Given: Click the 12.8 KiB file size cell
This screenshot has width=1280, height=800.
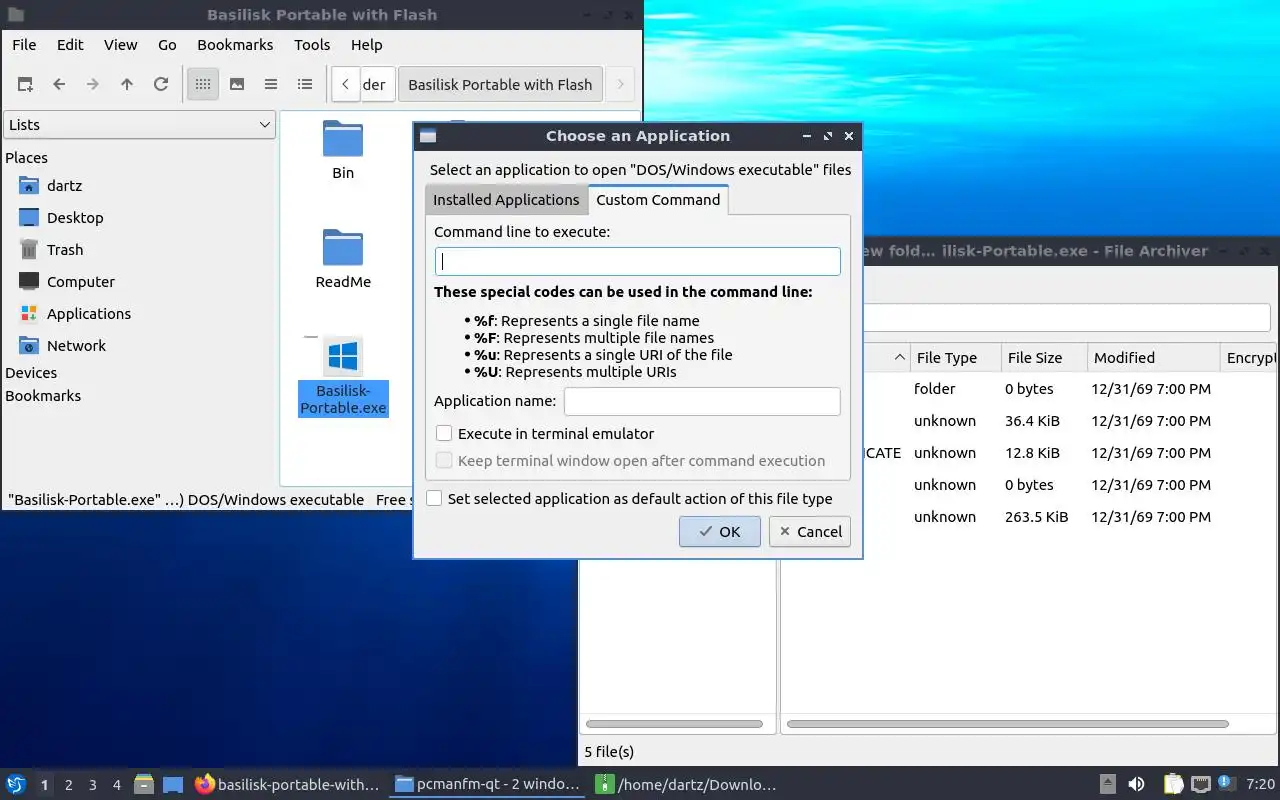Looking at the screenshot, I should [1032, 453].
